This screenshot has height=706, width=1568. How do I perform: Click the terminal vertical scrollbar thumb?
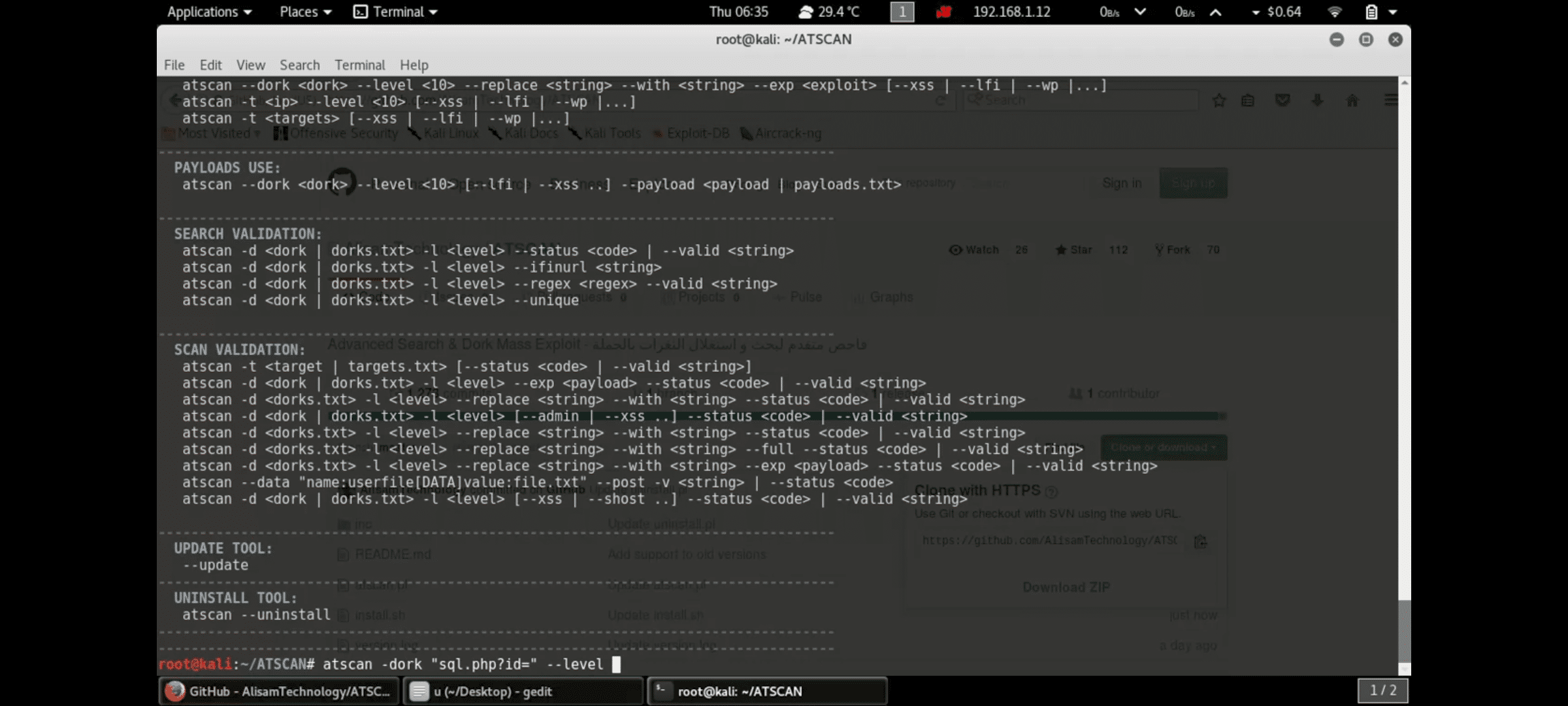point(1404,631)
